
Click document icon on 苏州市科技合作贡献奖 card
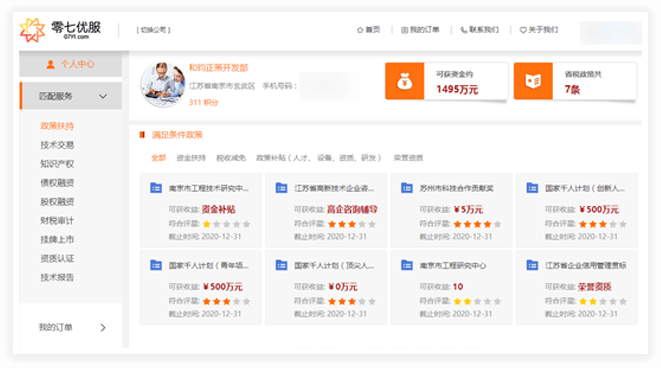point(407,188)
